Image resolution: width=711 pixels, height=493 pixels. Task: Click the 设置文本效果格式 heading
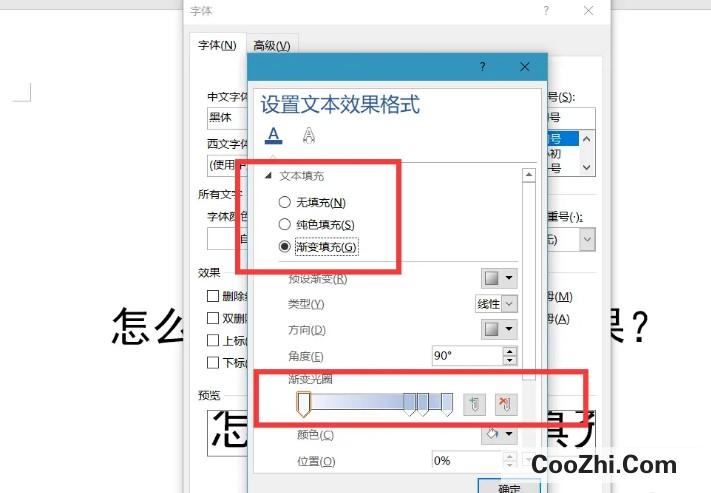[340, 104]
